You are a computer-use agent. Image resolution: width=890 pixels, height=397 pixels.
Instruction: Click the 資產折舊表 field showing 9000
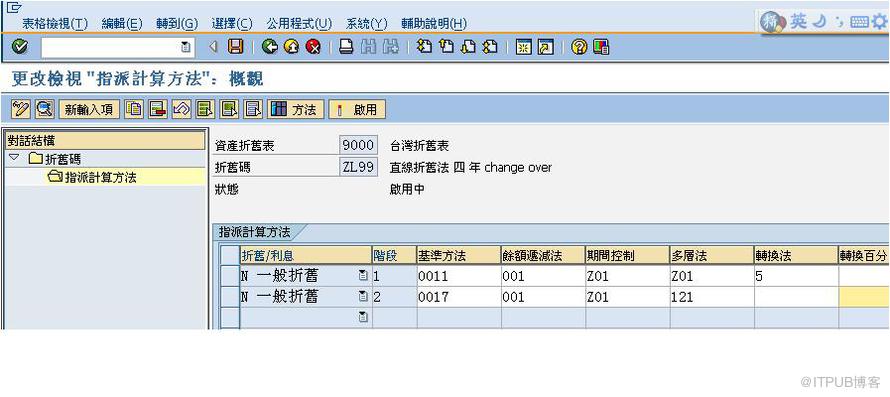coord(358,146)
